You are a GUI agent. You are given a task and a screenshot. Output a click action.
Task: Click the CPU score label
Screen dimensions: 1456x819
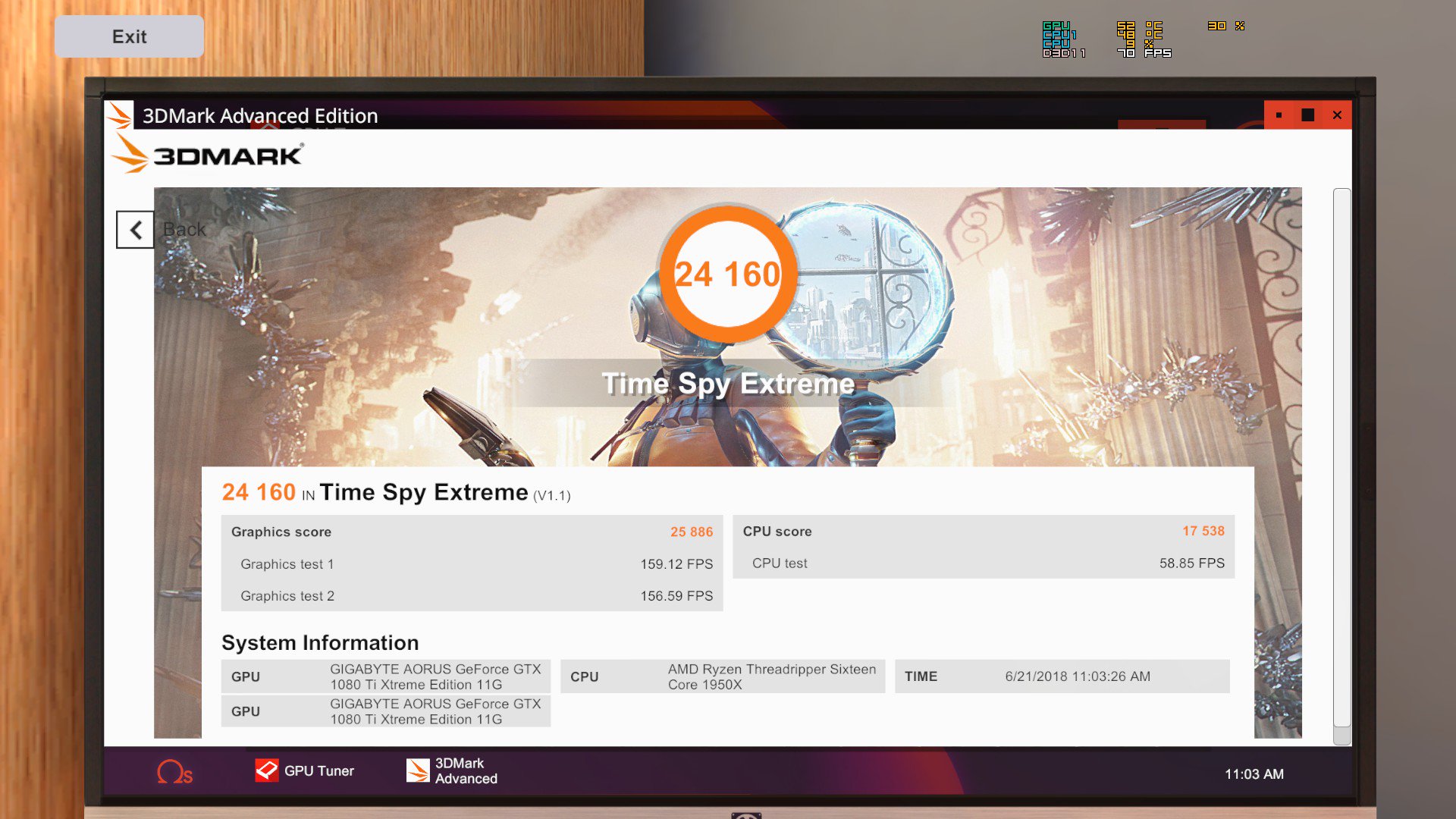point(777,532)
